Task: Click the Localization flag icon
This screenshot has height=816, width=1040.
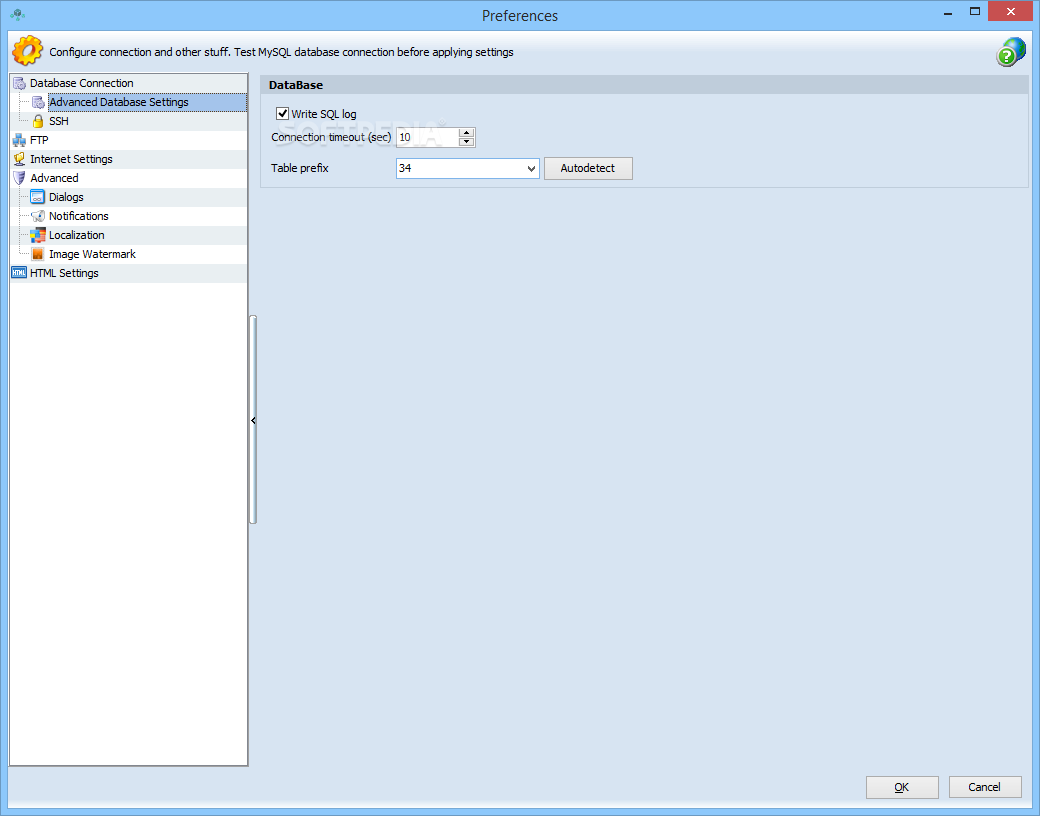Action: point(38,235)
